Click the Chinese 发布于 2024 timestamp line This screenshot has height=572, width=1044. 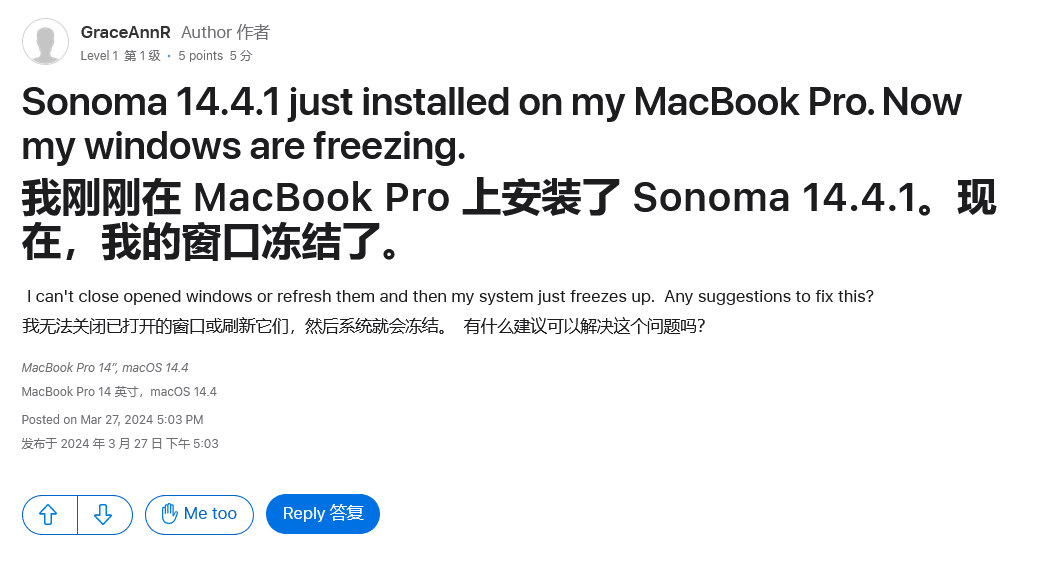(x=120, y=444)
